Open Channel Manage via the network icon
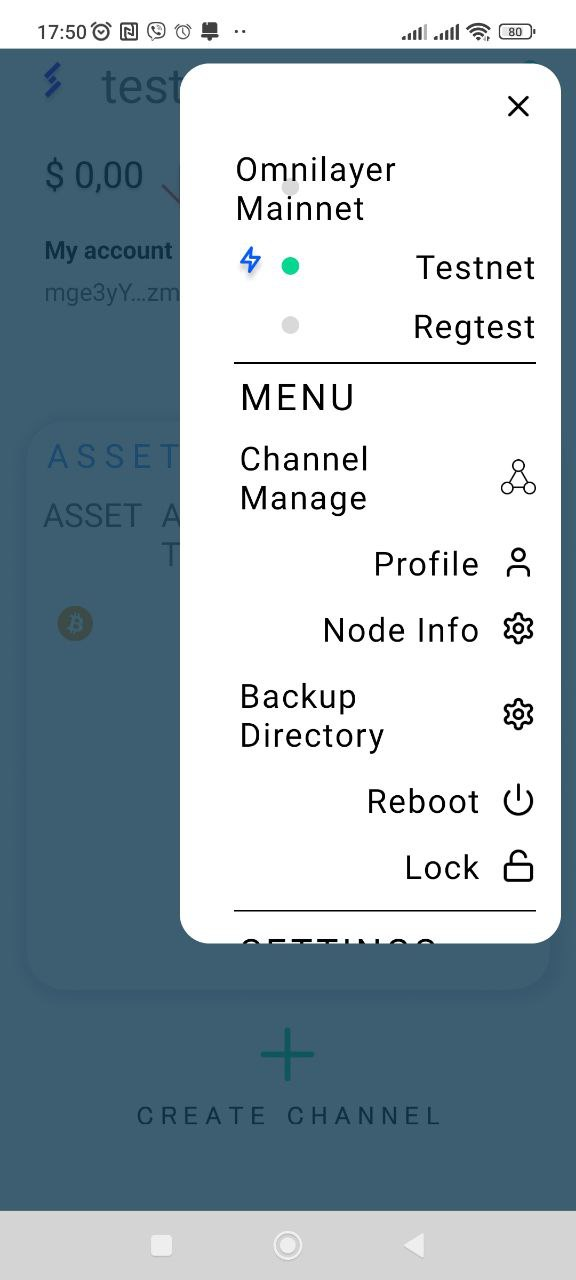576x1280 pixels. [x=518, y=477]
